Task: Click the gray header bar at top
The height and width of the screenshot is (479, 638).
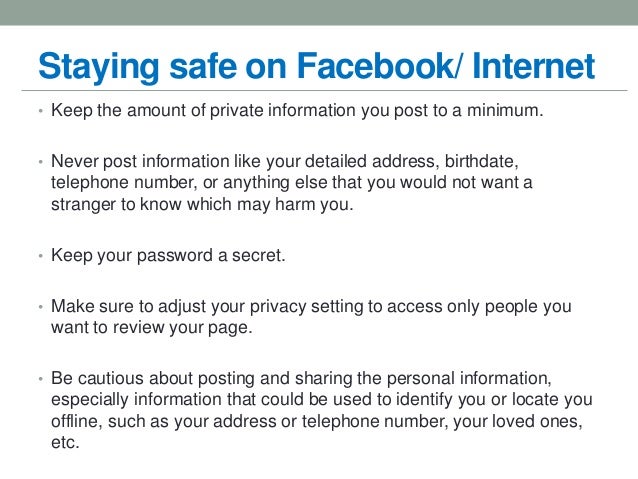Action: (x=319, y=12)
